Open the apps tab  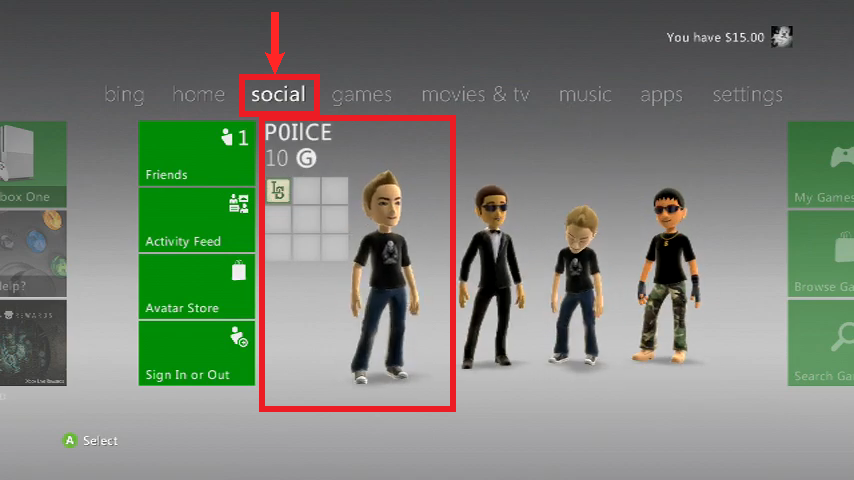click(661, 95)
